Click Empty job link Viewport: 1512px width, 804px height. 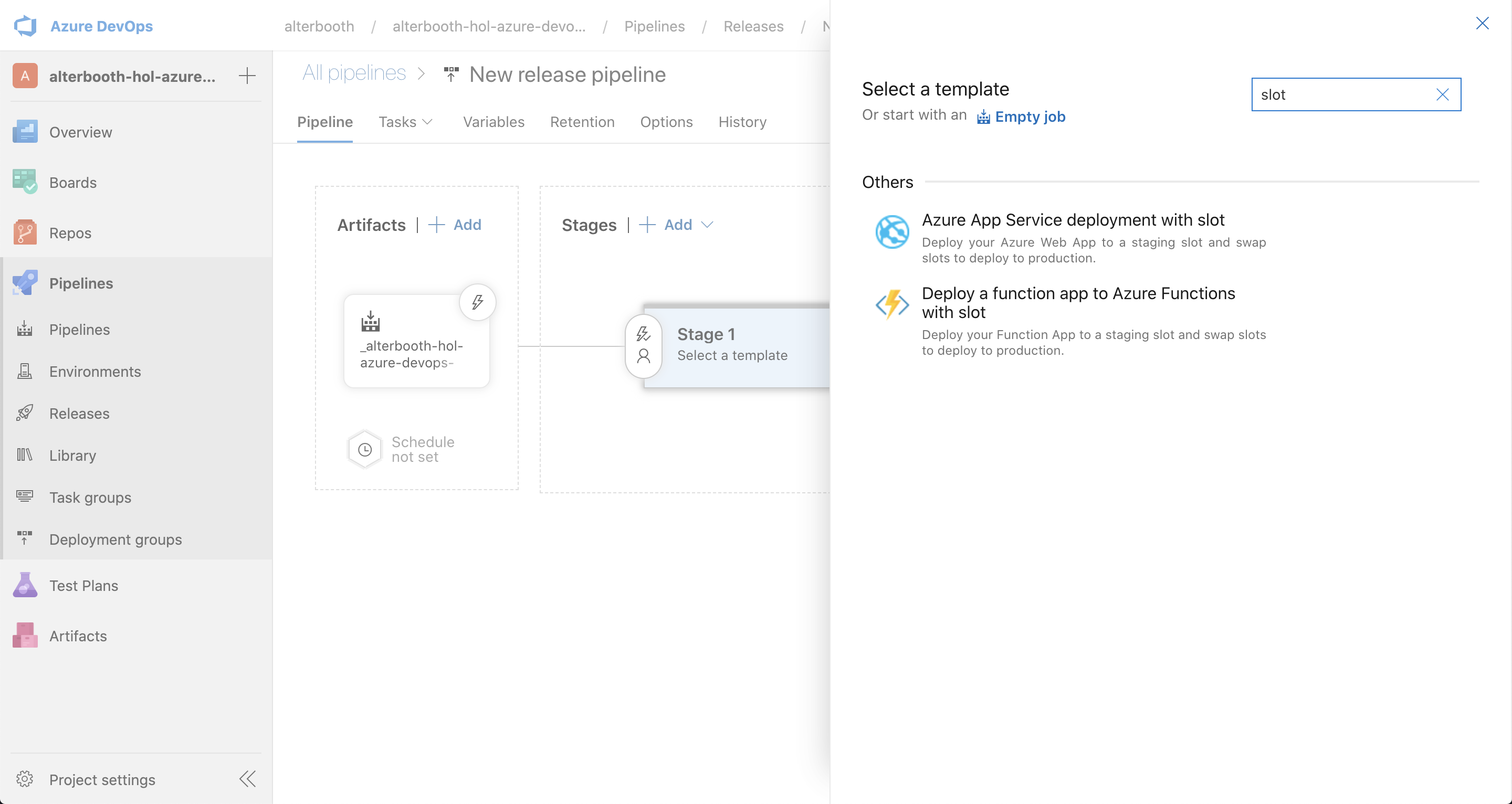coord(1030,116)
